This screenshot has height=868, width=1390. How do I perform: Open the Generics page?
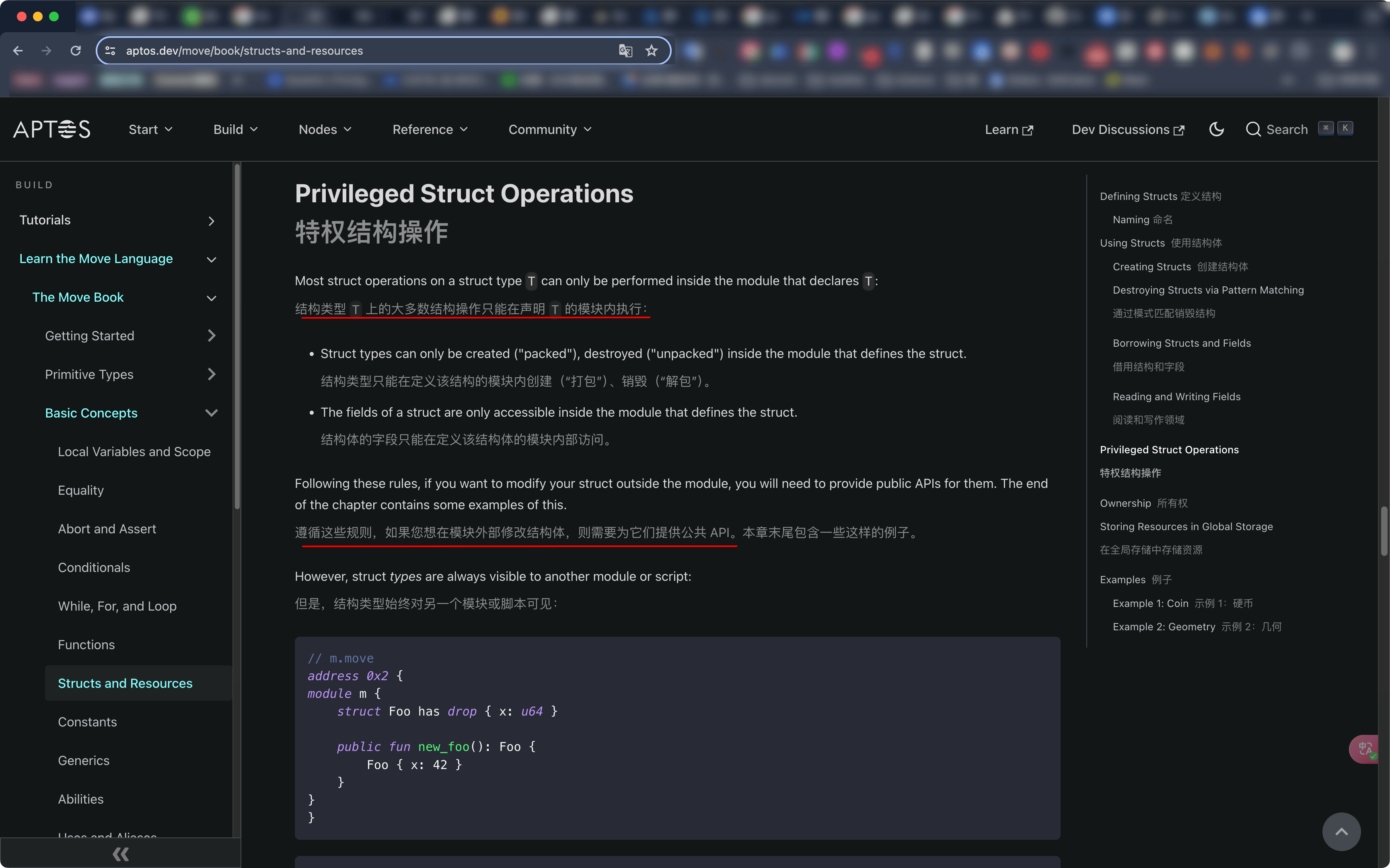point(83,760)
